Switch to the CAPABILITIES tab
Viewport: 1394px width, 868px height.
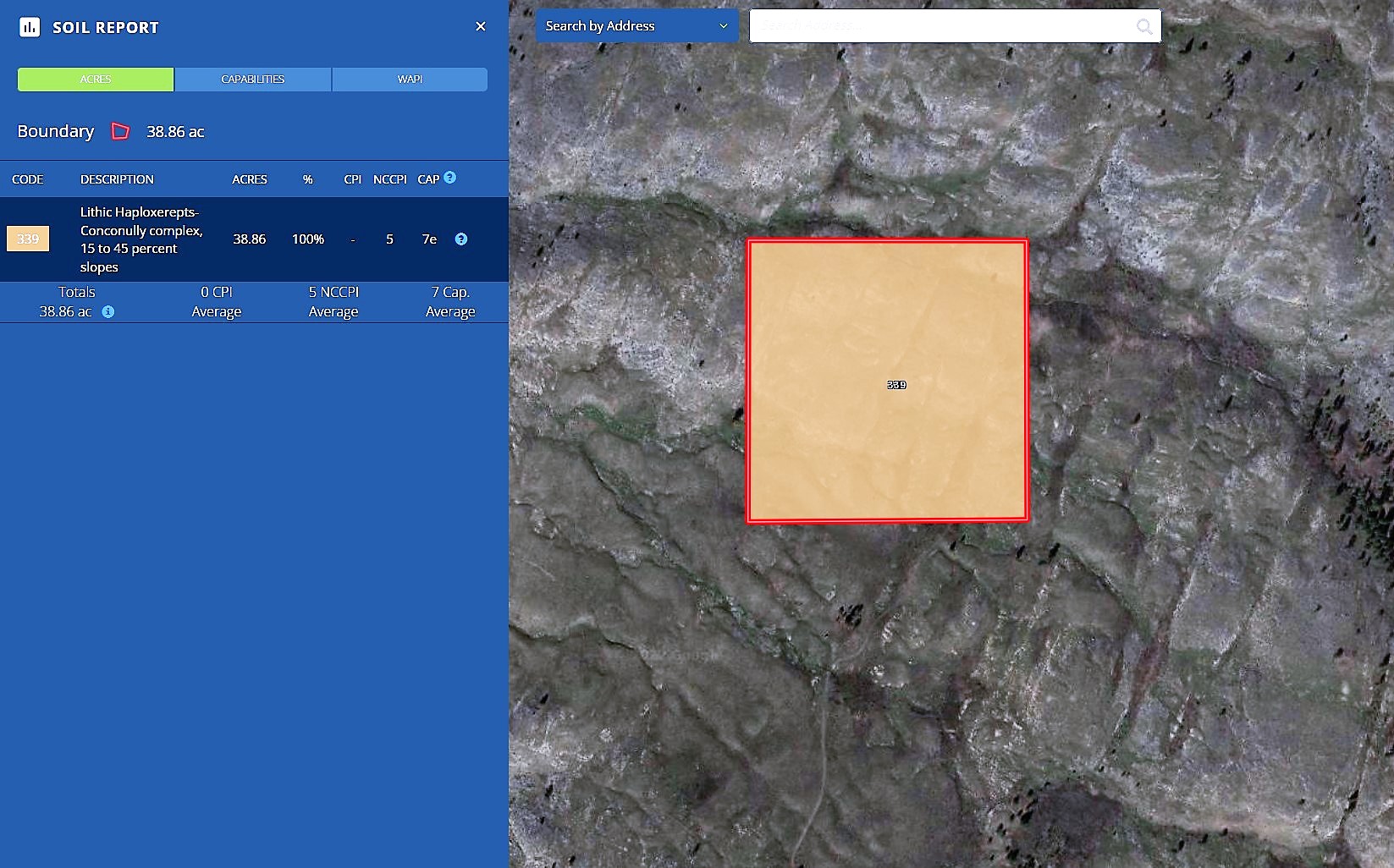pos(252,80)
